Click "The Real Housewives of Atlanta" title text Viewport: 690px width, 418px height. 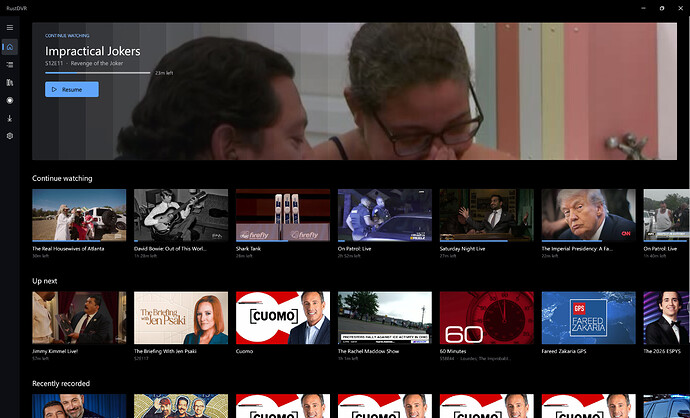coord(68,249)
